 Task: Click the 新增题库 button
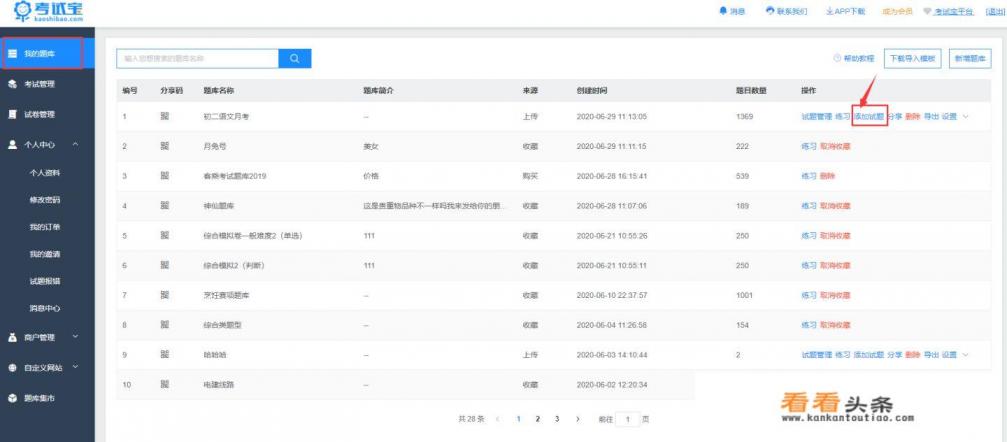click(x=970, y=58)
